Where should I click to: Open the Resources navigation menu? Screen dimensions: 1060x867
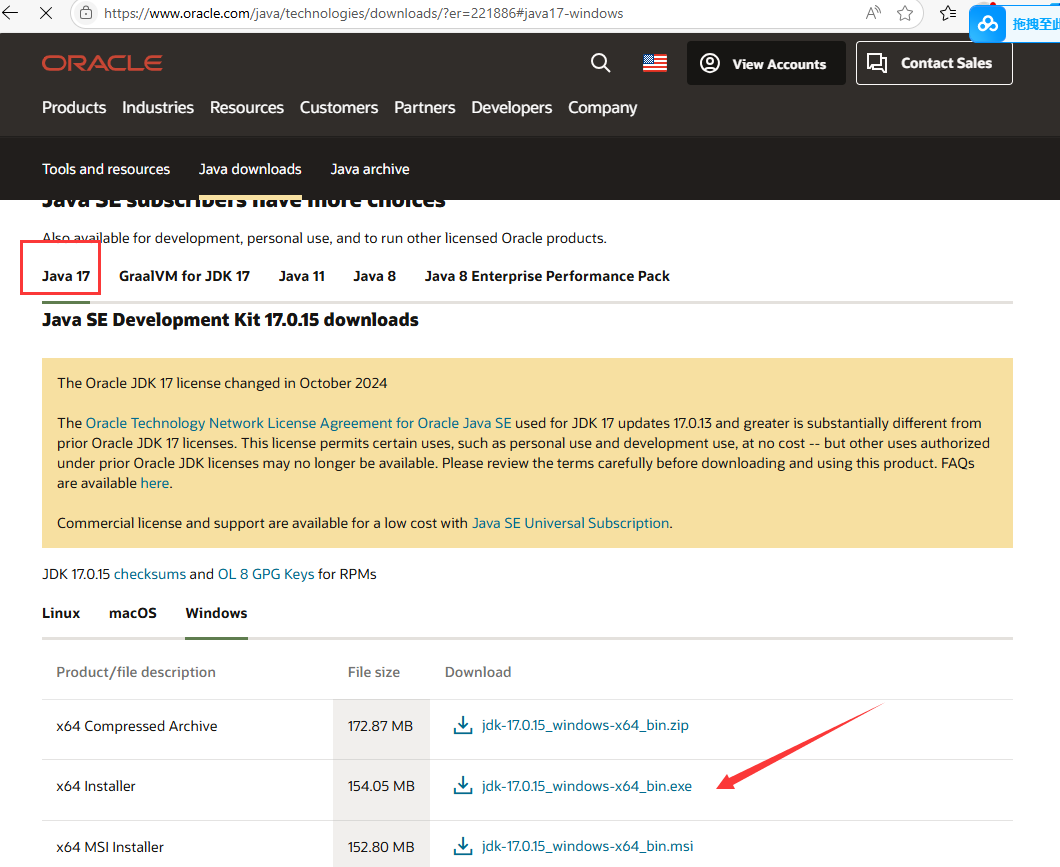pyautogui.click(x=247, y=107)
